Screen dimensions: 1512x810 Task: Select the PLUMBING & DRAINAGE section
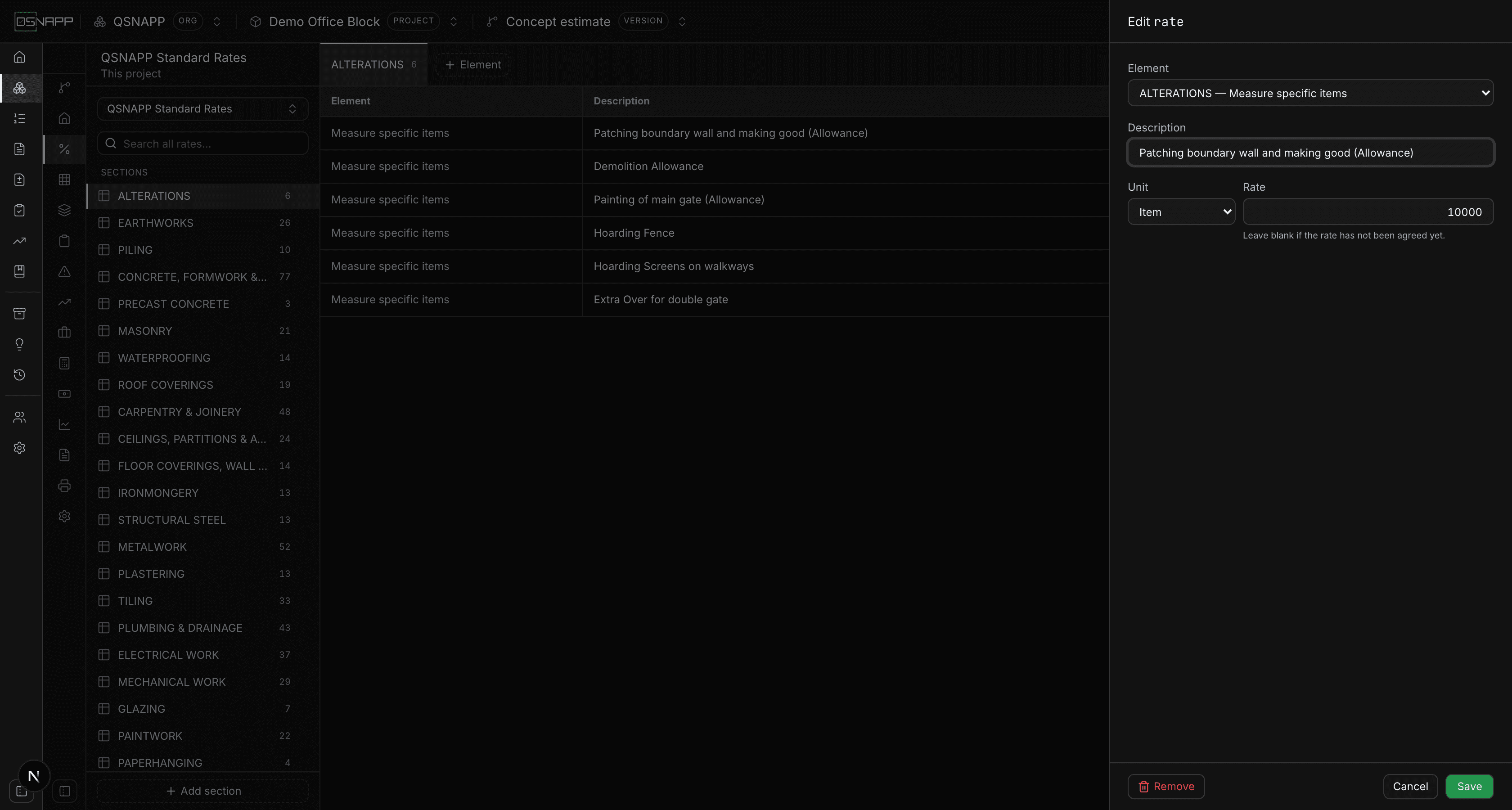202,628
